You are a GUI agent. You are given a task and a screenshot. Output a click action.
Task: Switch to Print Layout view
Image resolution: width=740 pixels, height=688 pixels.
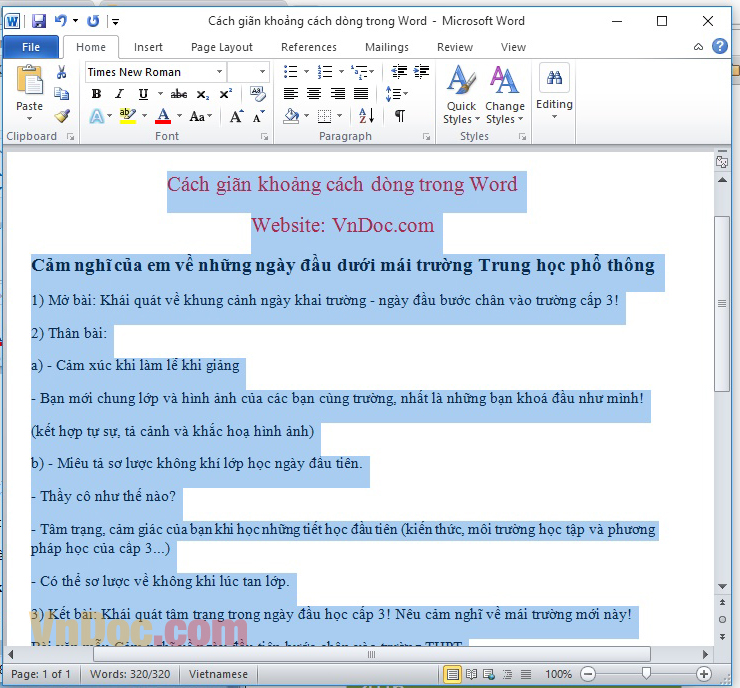[453, 674]
